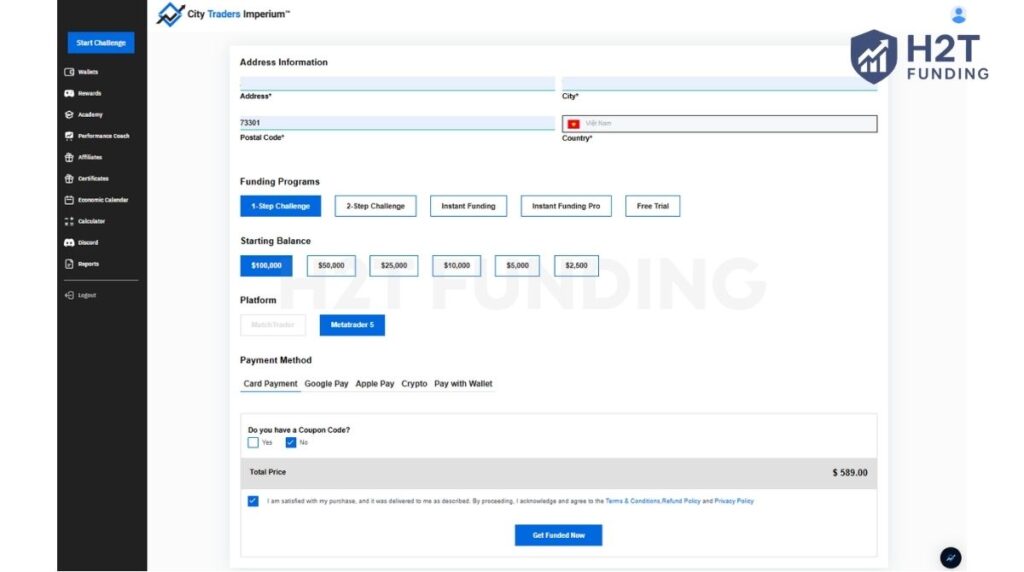Choose the Instant Funding Pro program
The width and height of the screenshot is (1024, 572).
coord(566,206)
